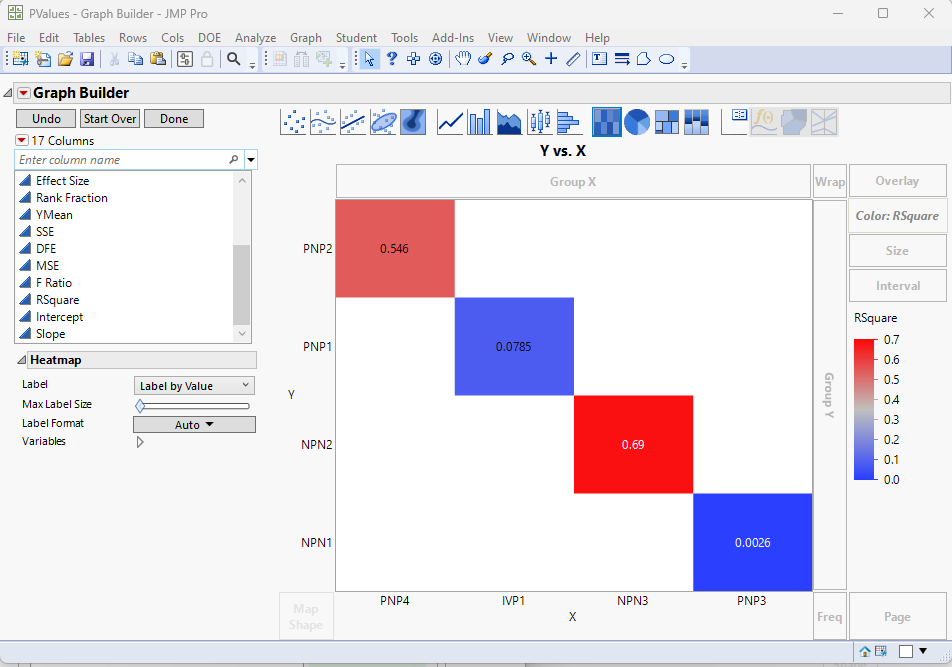Open the Add-Ins menu
Image resolution: width=952 pixels, height=667 pixels.
pos(453,38)
